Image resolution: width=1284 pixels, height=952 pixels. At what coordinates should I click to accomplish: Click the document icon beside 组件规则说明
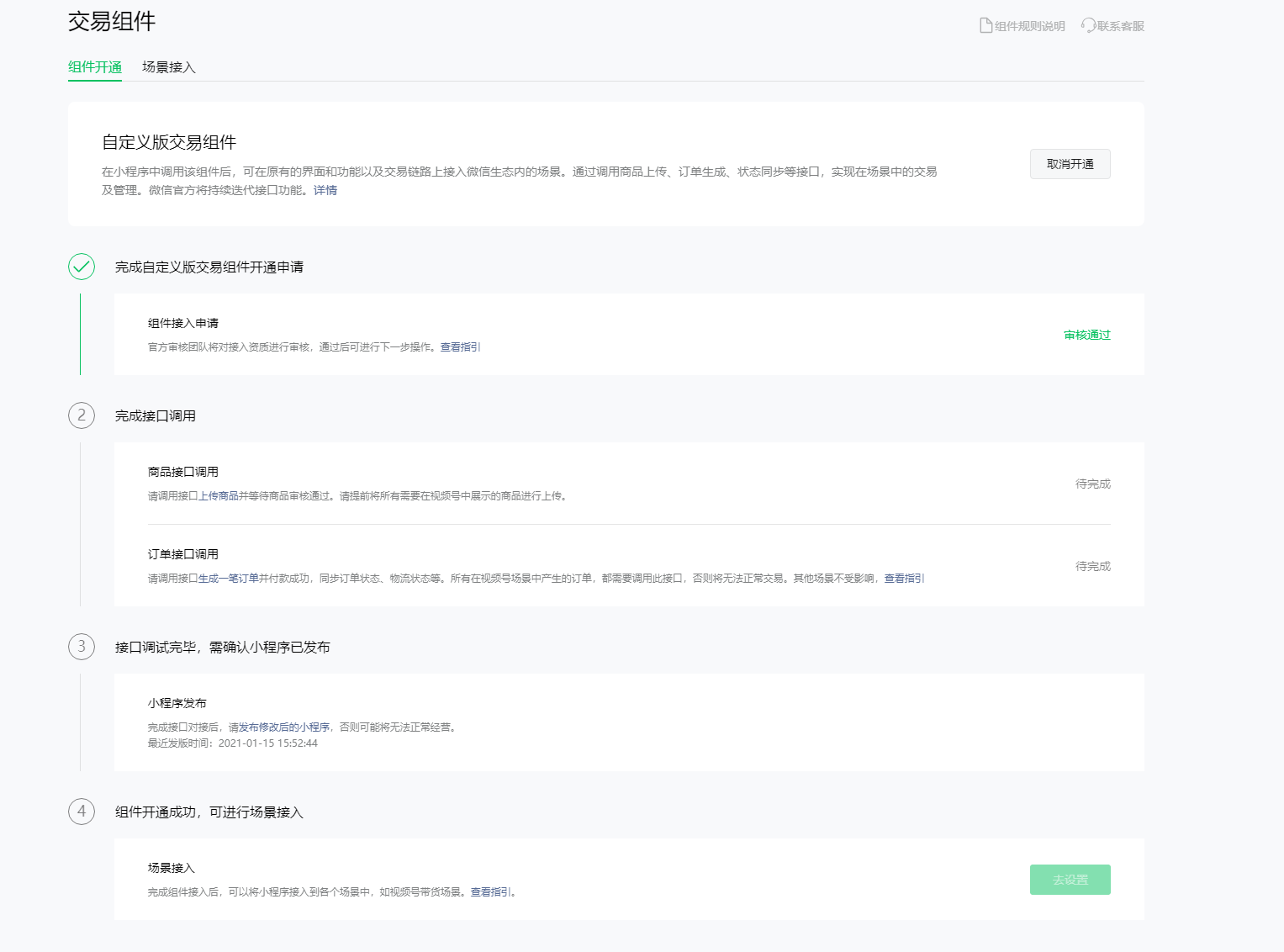[x=985, y=26]
